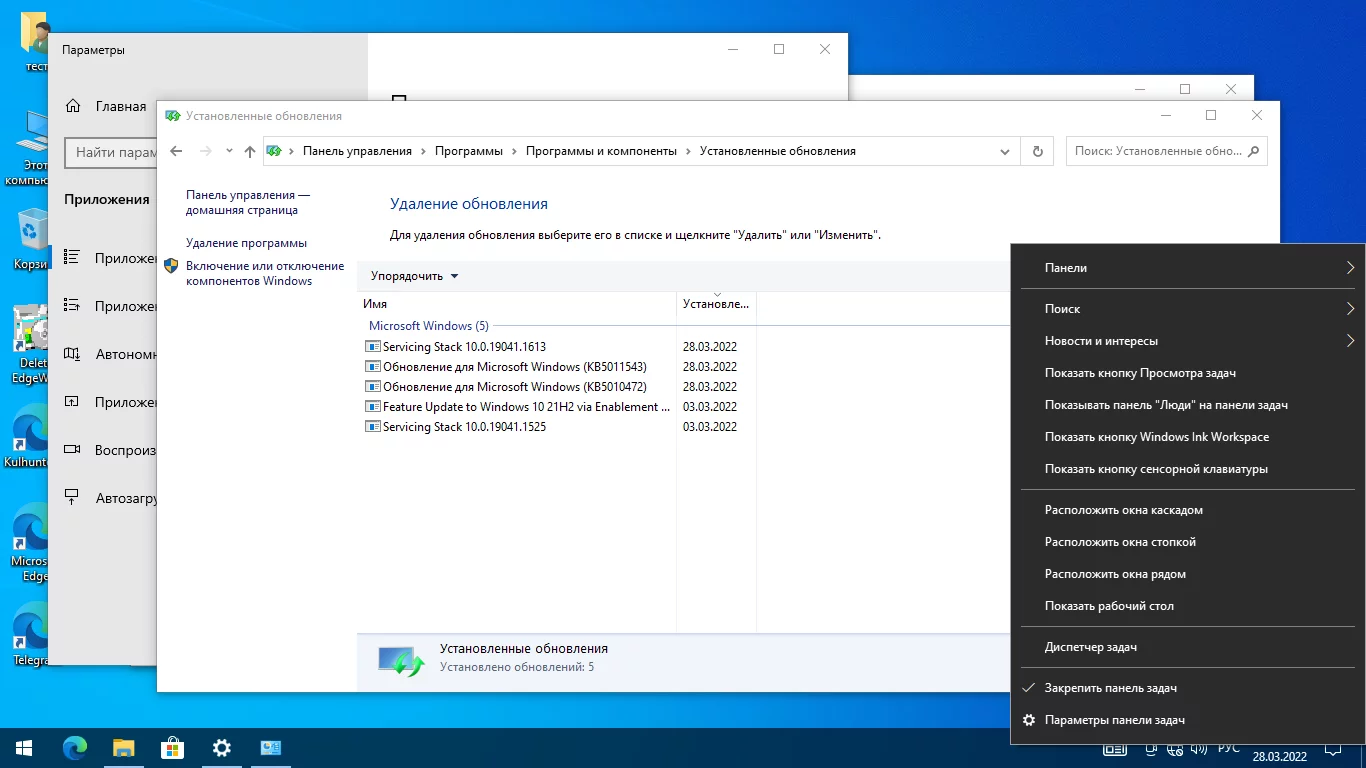
Task: Click the Settings gear icon on the taskbar
Action: [x=222, y=747]
